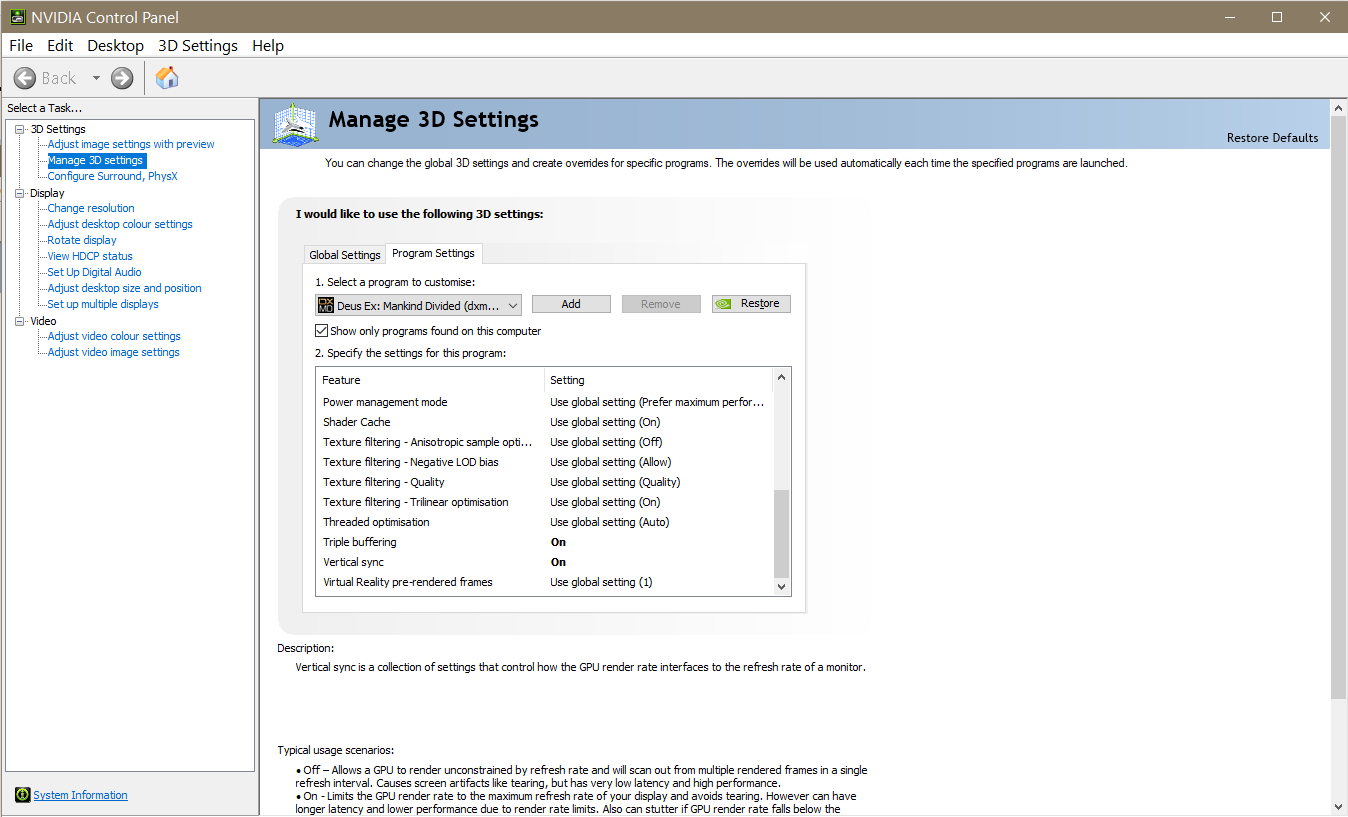
Task: Select the Trilinear optimisation row
Action: (x=545, y=502)
